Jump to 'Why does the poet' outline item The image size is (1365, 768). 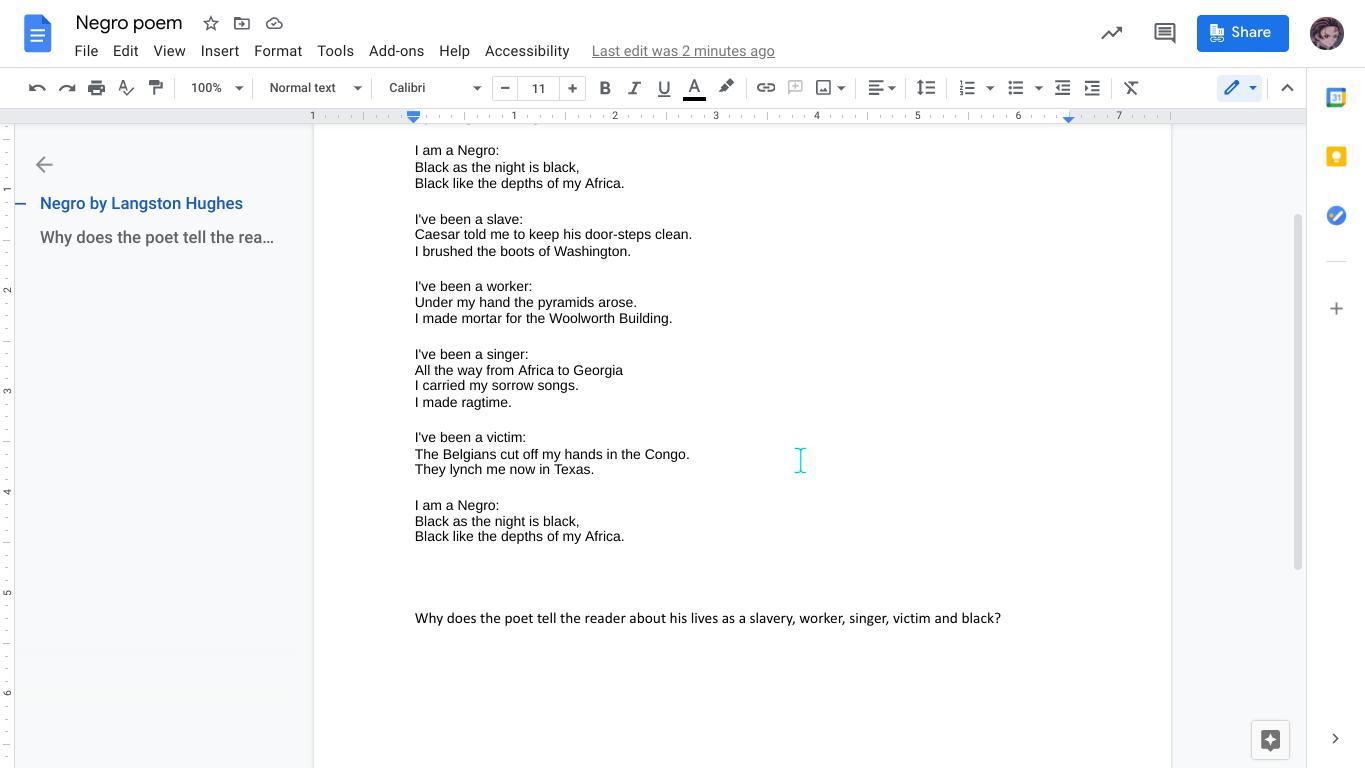157,237
